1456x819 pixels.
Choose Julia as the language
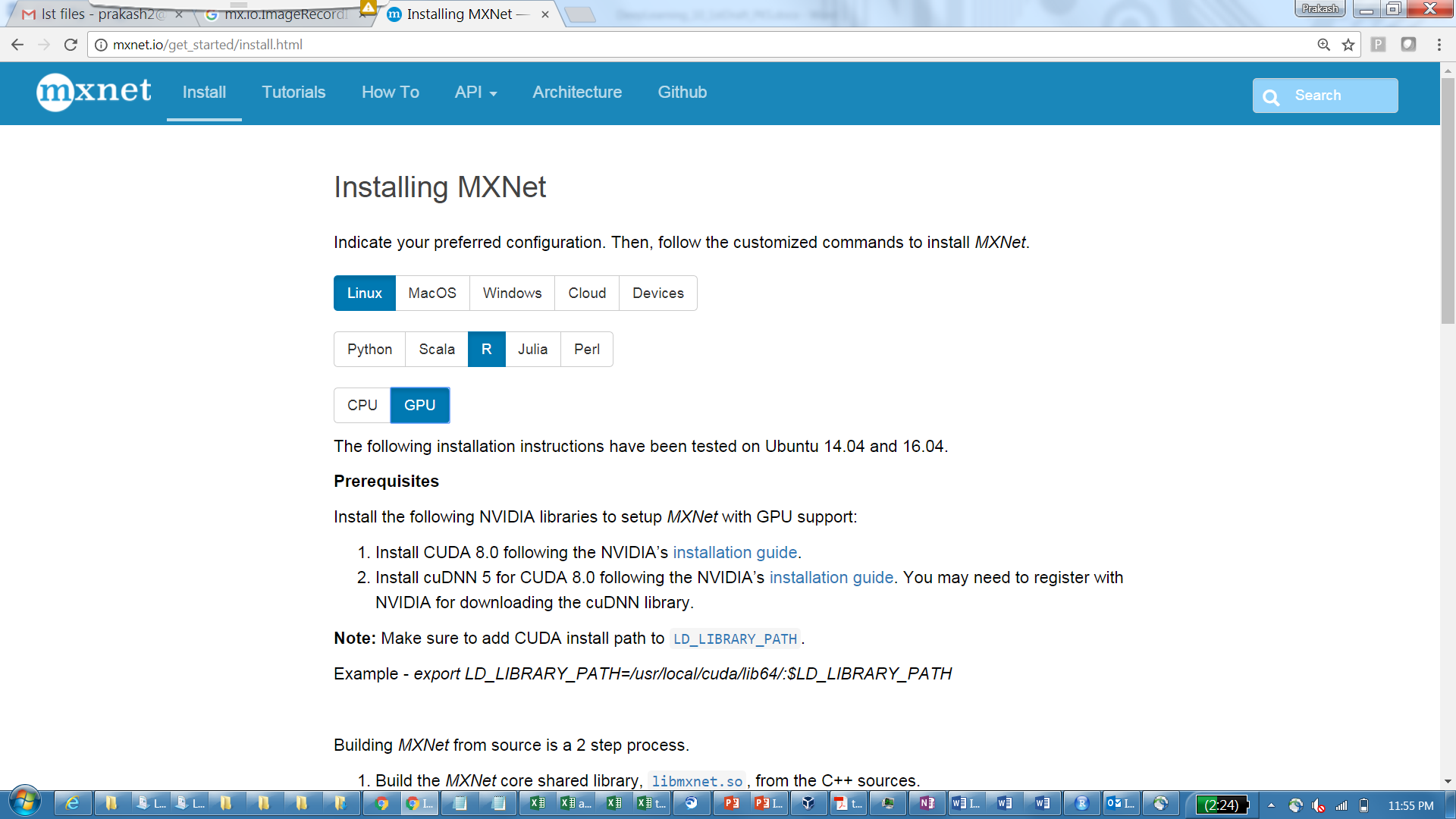pyautogui.click(x=533, y=349)
